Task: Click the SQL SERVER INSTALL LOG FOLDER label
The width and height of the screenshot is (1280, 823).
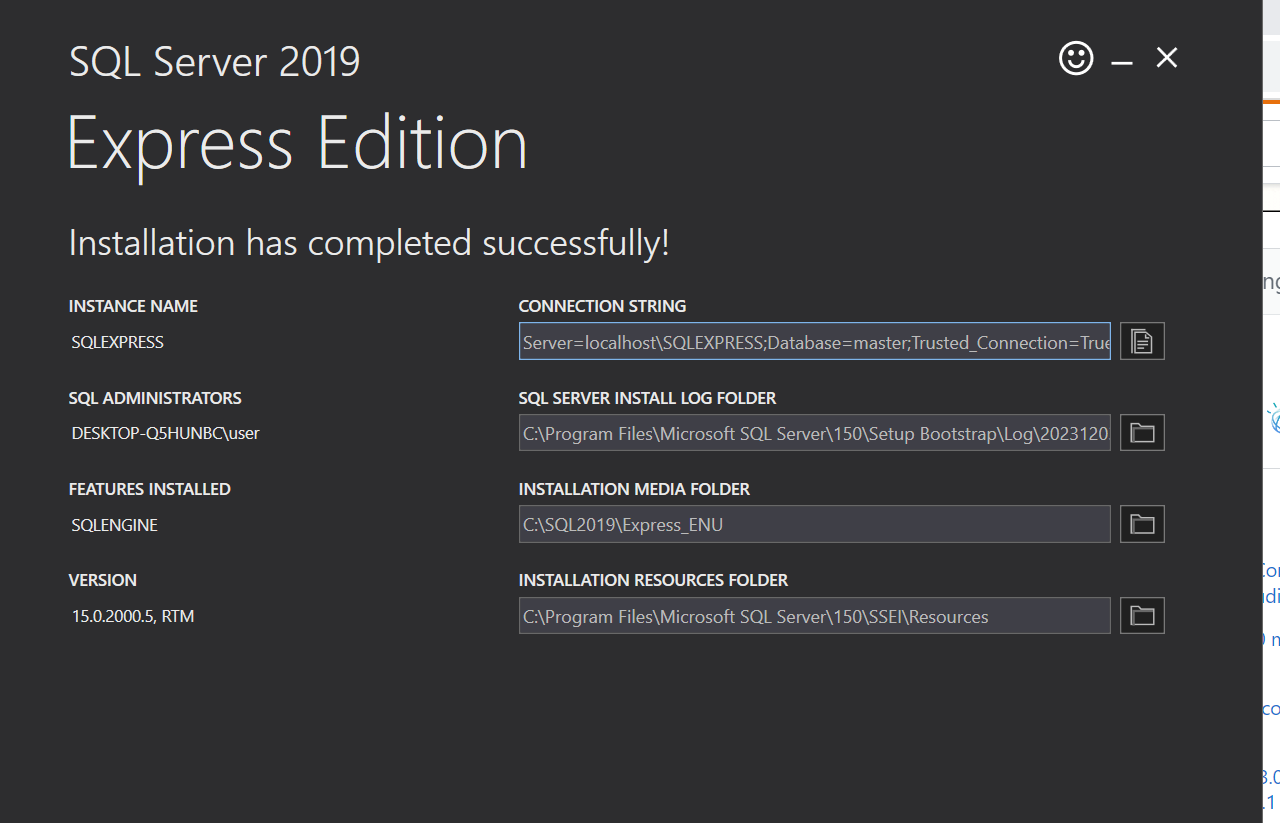Action: pos(647,398)
